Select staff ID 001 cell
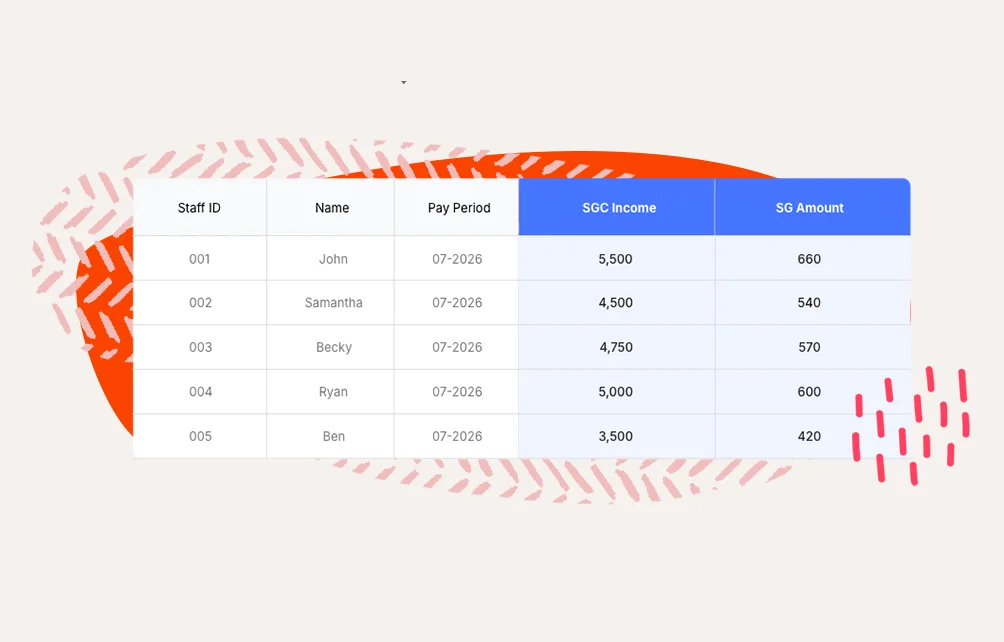The height and width of the screenshot is (642, 1004). click(200, 259)
